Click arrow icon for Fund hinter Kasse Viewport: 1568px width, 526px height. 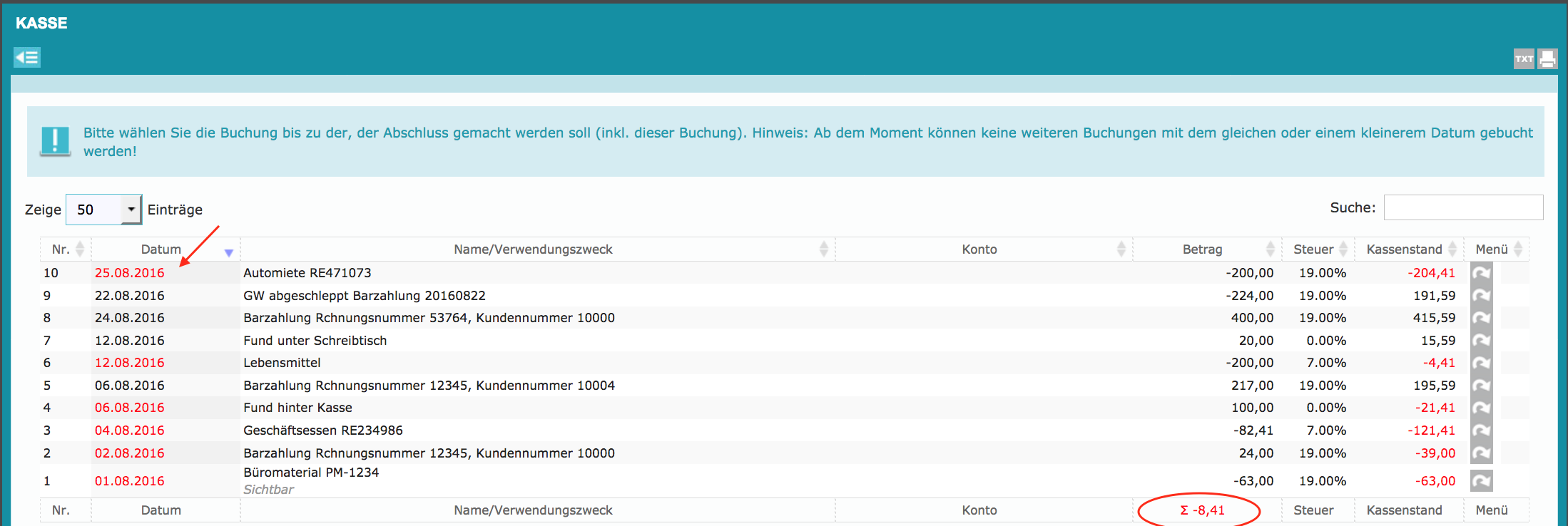pos(1481,408)
